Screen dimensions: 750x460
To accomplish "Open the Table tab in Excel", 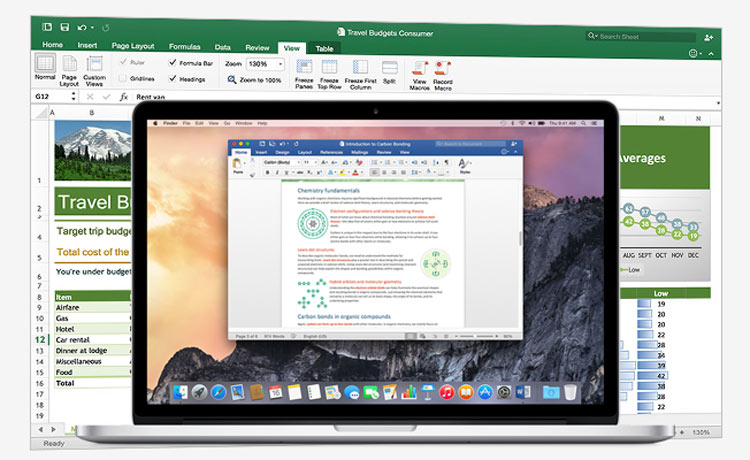I will pyautogui.click(x=324, y=48).
